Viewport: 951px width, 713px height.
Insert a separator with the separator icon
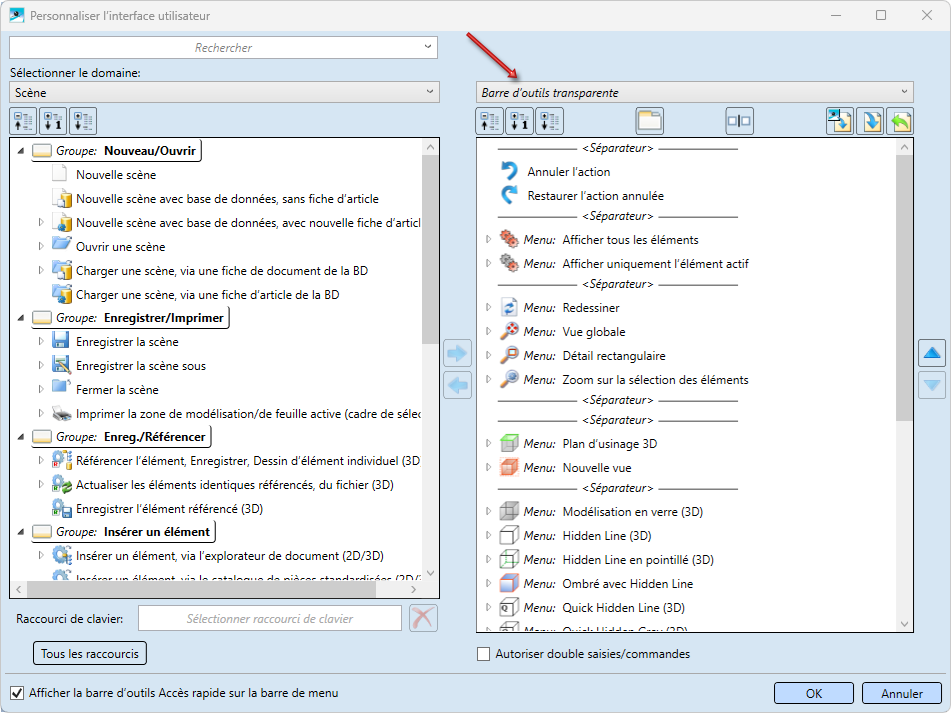739,121
